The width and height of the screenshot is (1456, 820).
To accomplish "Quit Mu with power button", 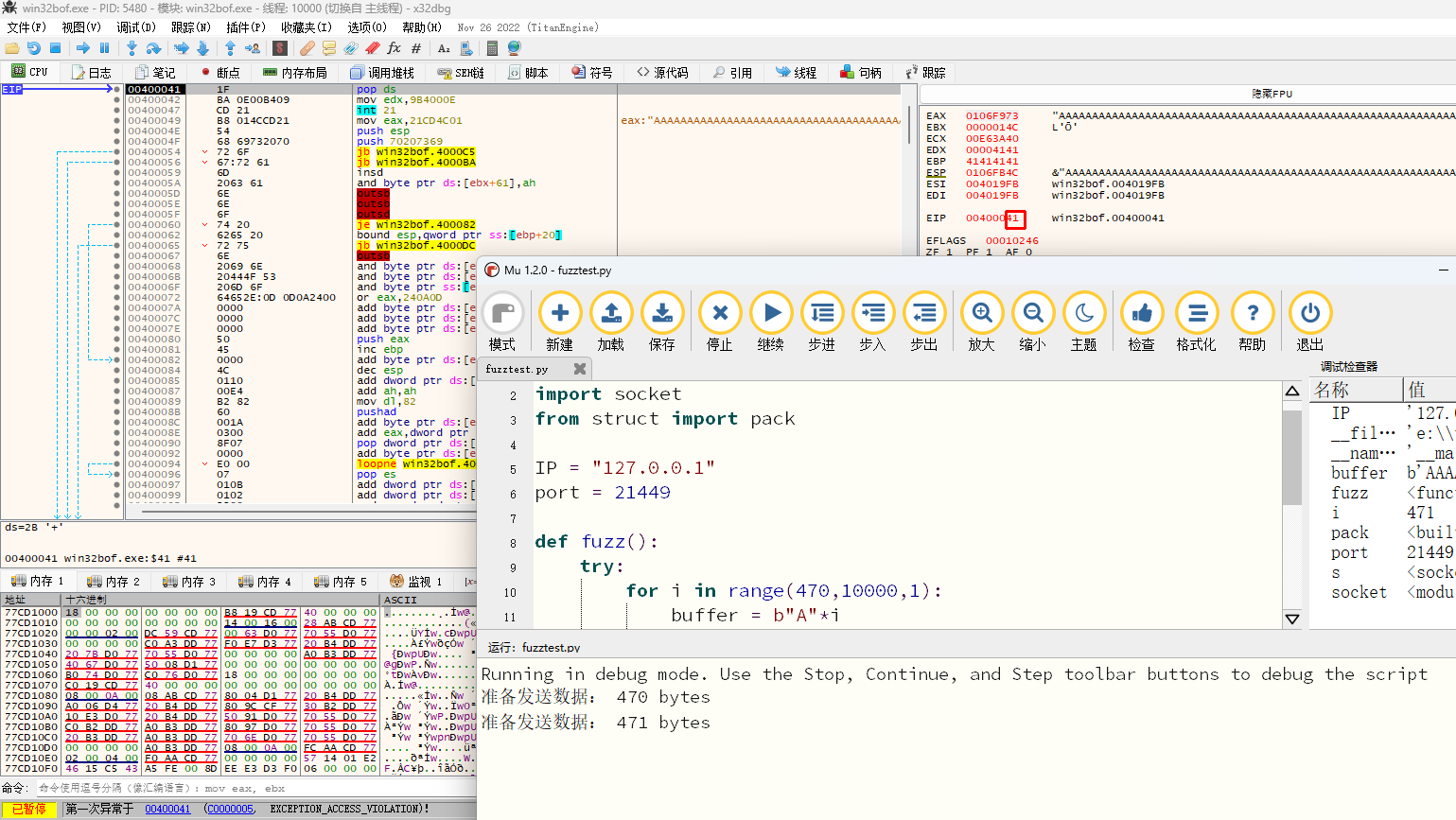I will tap(1310, 322).
